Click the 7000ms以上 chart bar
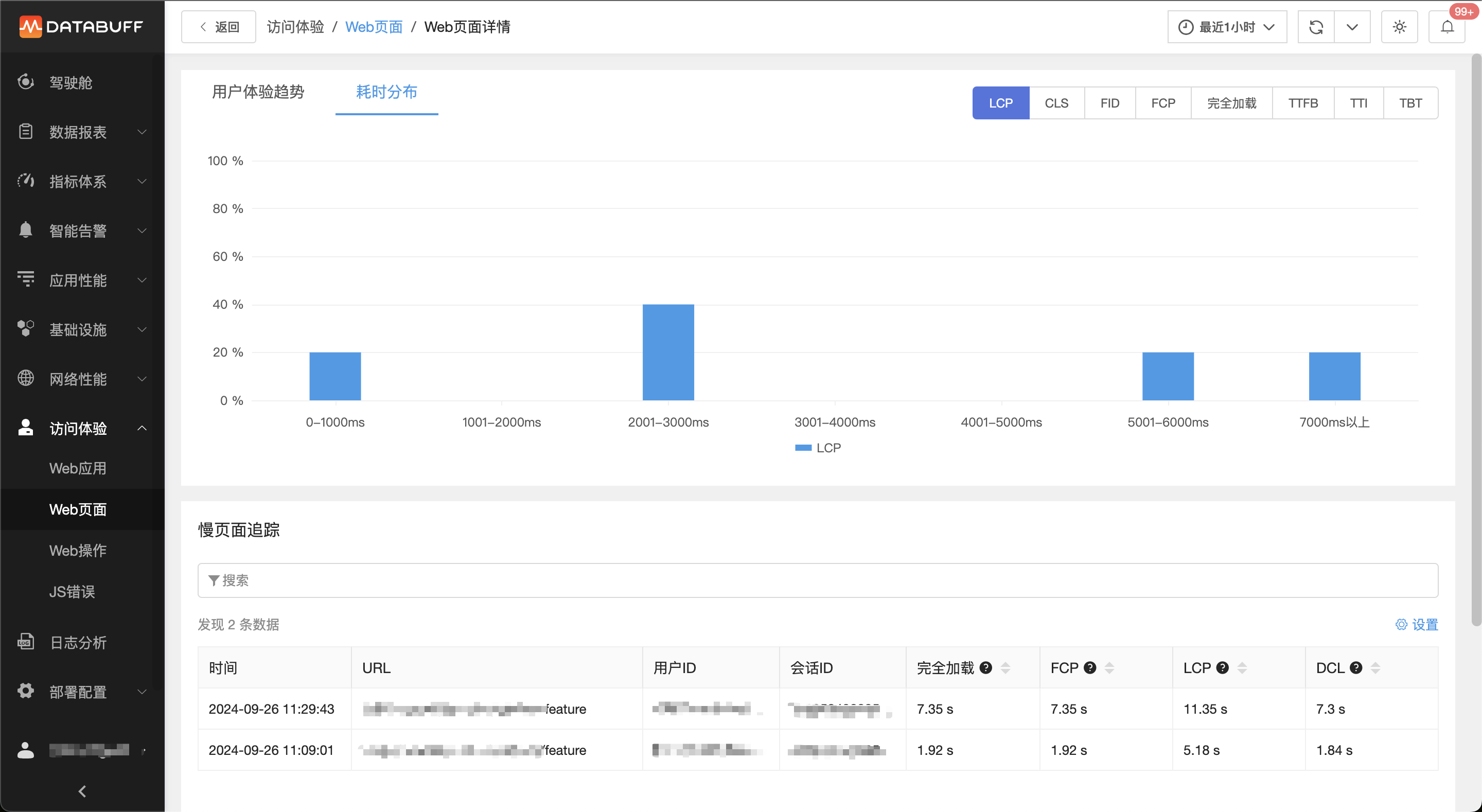Viewport: 1482px width, 812px height. tap(1335, 376)
